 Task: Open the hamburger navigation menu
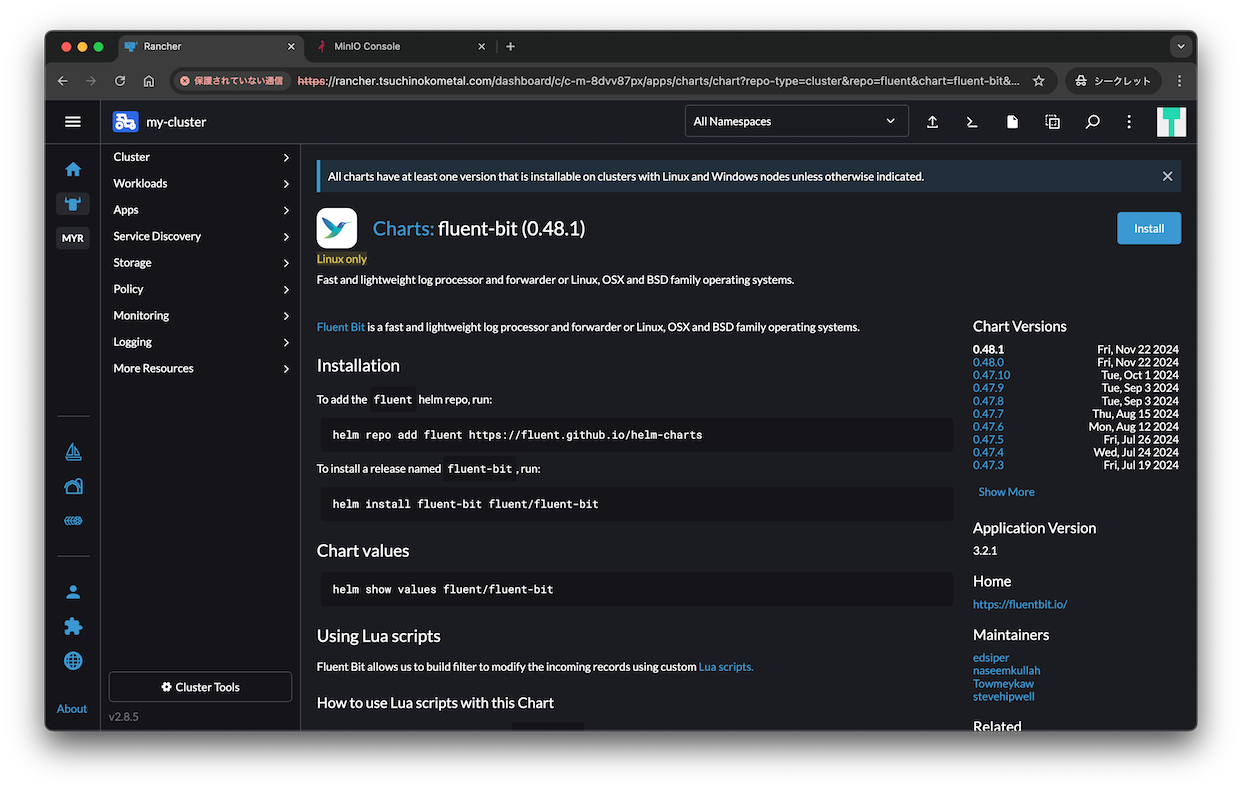click(72, 122)
